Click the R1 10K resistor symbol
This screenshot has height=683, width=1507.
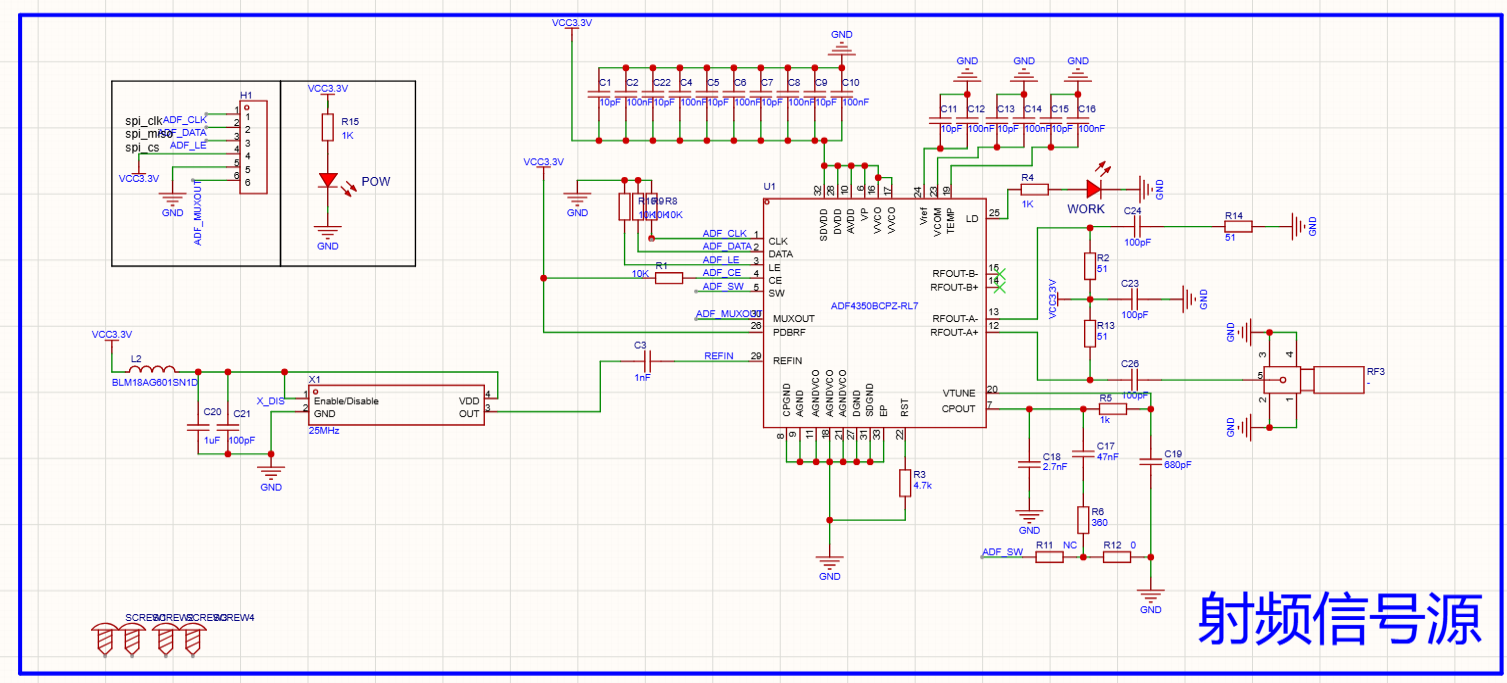[669, 278]
